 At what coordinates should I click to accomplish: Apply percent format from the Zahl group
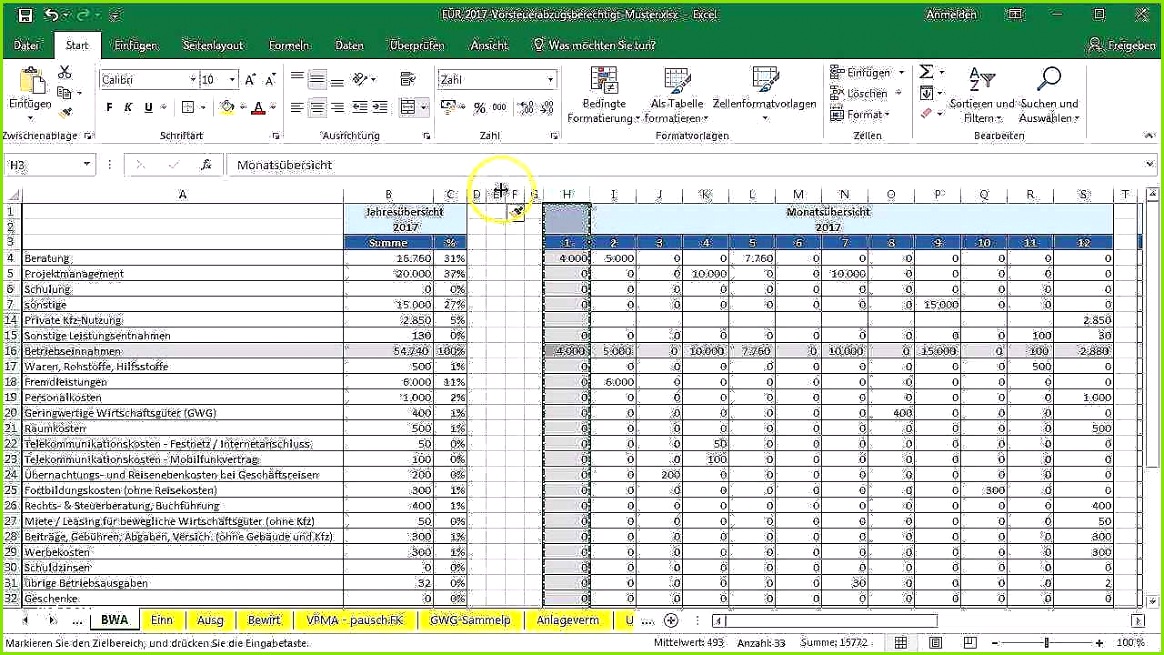[x=480, y=107]
